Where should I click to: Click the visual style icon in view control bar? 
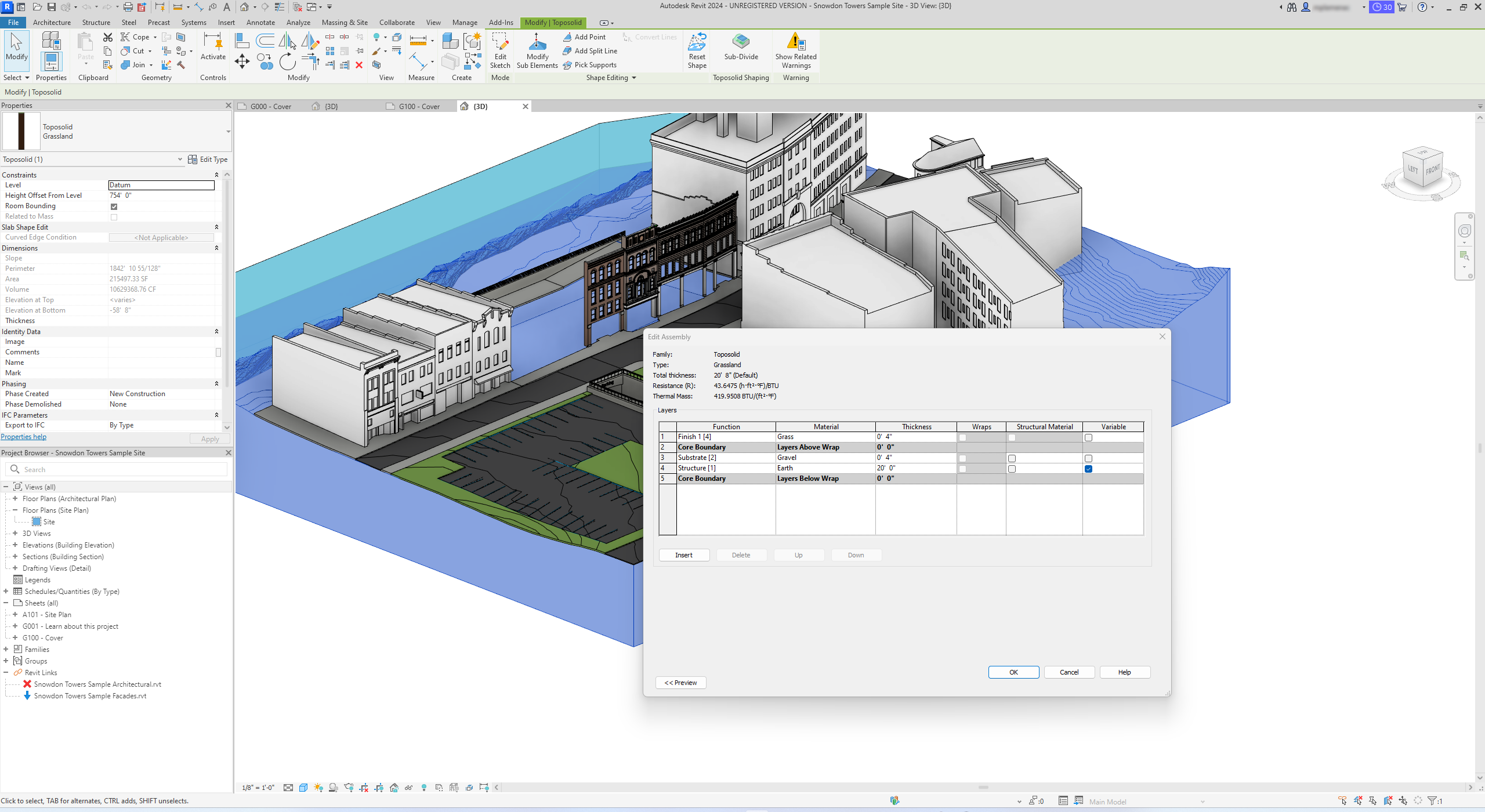(x=303, y=788)
